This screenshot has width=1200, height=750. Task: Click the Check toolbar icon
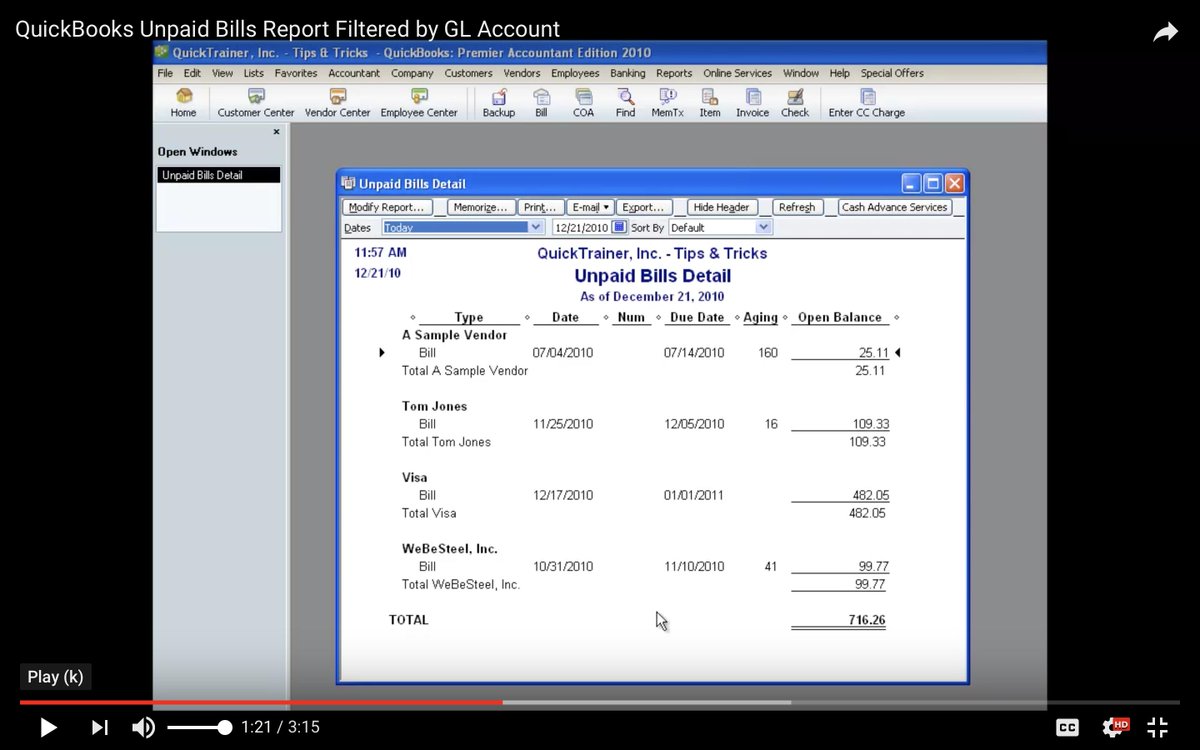point(795,103)
